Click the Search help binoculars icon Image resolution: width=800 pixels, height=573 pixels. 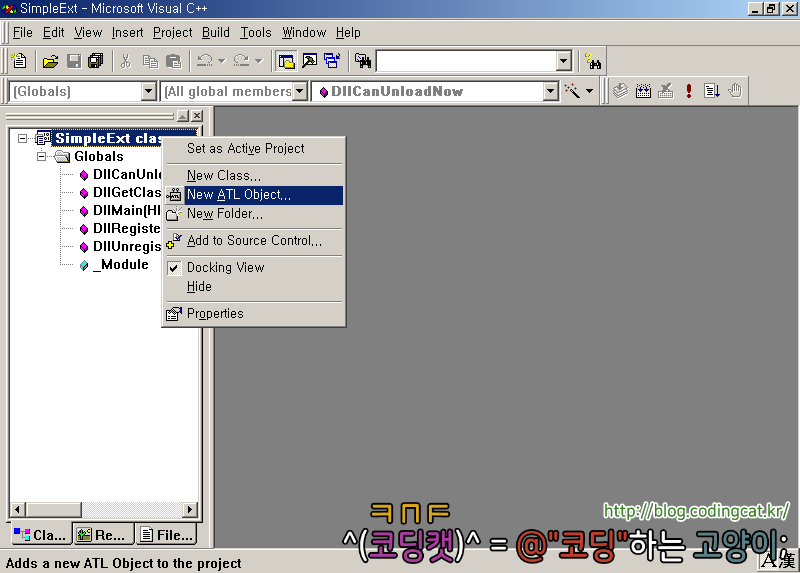pyautogui.click(x=593, y=61)
